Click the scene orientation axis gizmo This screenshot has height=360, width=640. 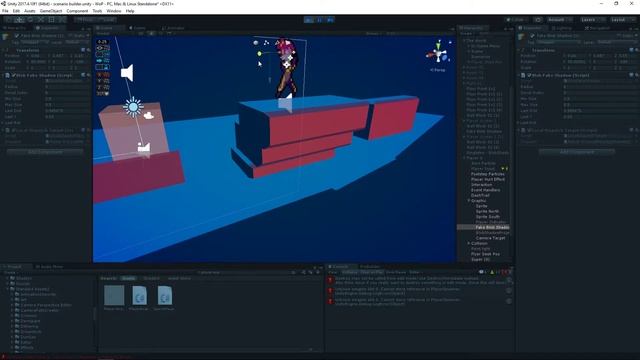coord(439,54)
